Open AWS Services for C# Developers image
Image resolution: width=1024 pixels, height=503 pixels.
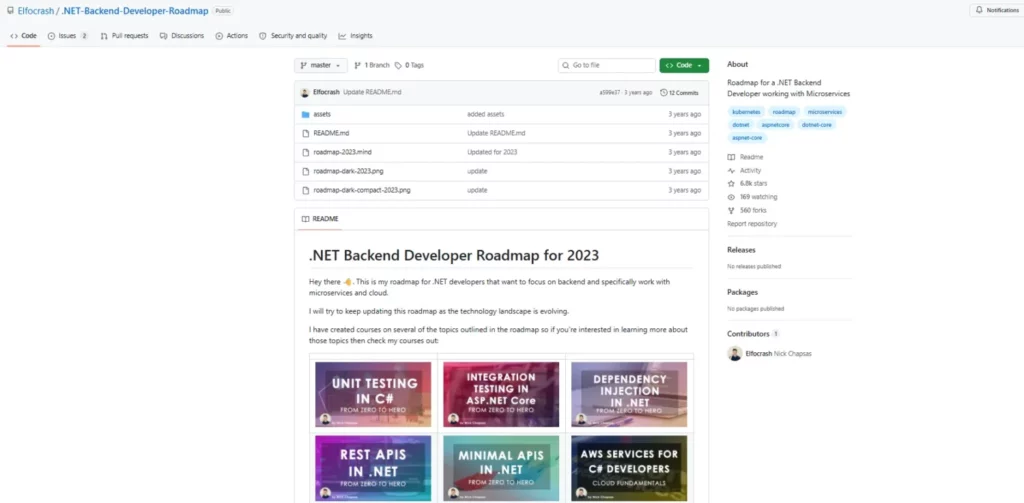click(x=629, y=468)
